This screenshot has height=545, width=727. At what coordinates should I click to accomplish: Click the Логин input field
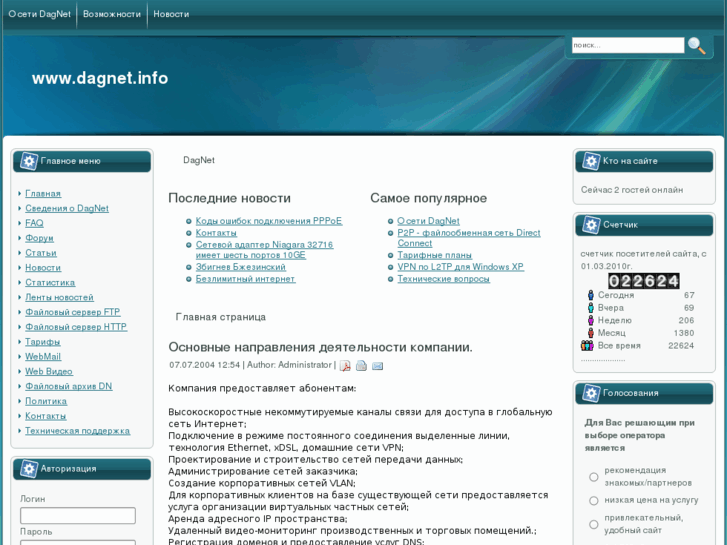(x=78, y=515)
